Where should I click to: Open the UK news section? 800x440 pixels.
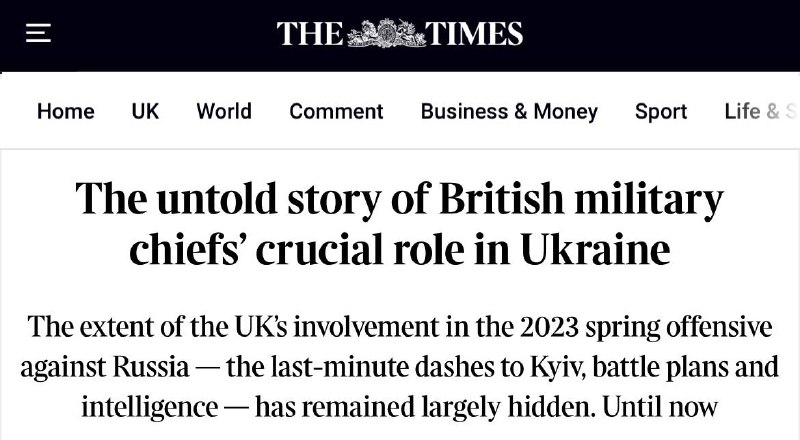pyautogui.click(x=145, y=111)
